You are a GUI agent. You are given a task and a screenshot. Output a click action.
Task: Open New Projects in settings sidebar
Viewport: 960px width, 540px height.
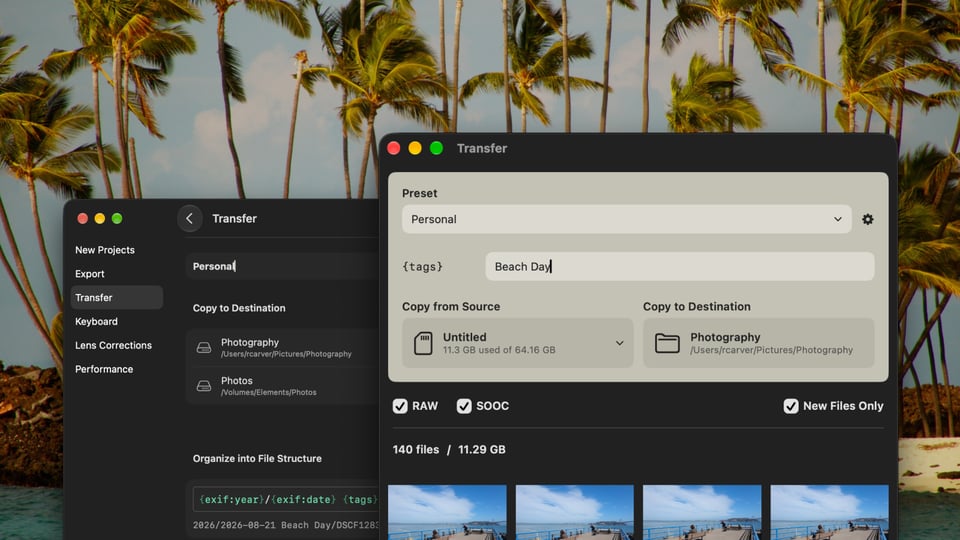pos(105,250)
